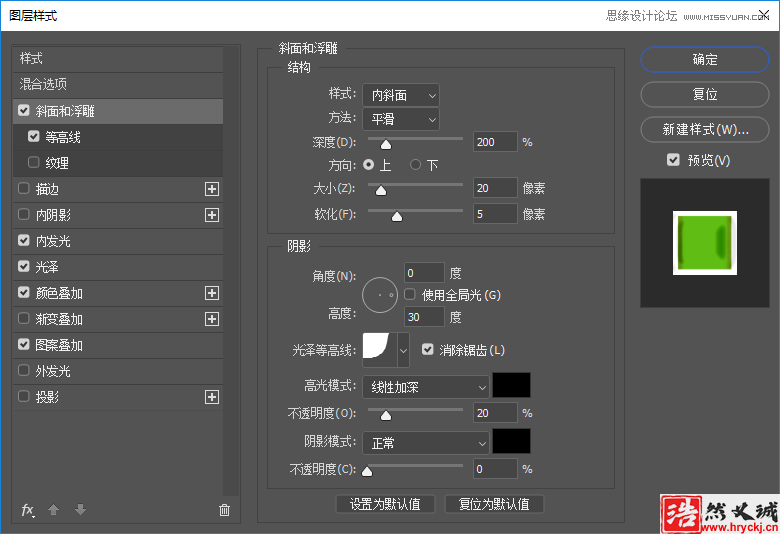Select the 内发光 row label

(53, 241)
